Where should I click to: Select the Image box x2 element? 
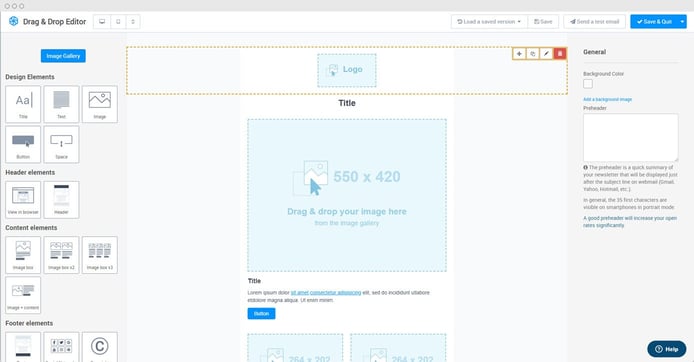tap(62, 255)
